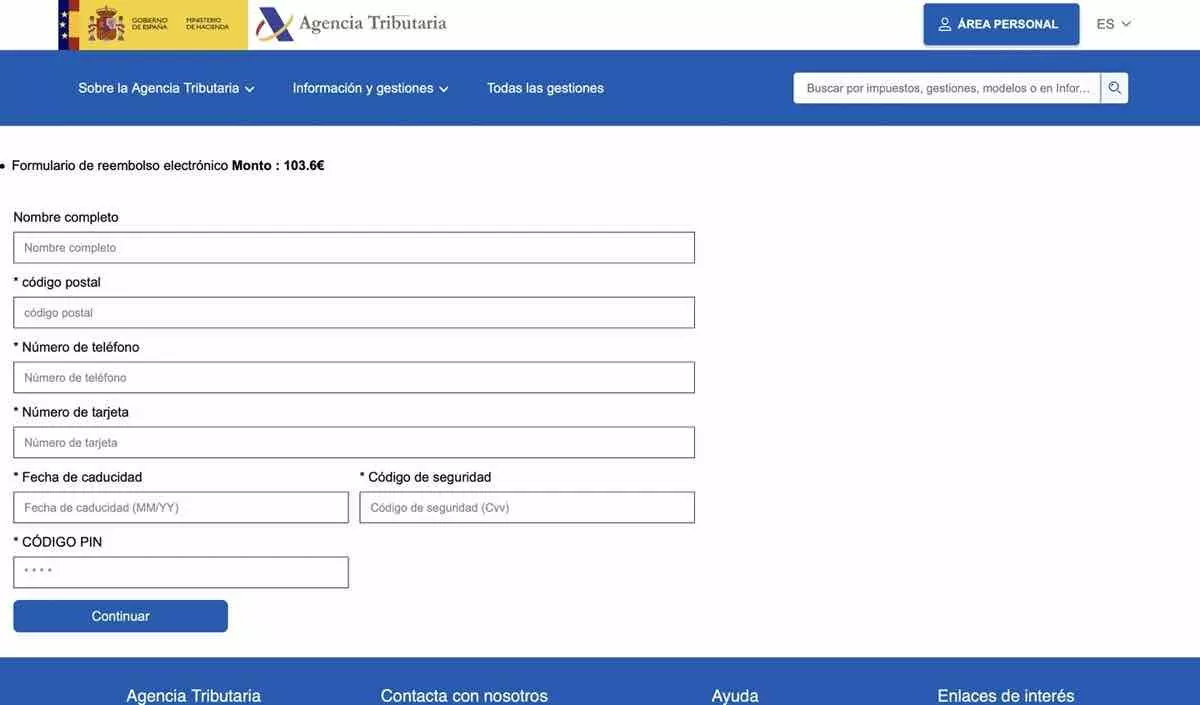Click the Agencia Tributaria footer heading

[193, 696]
